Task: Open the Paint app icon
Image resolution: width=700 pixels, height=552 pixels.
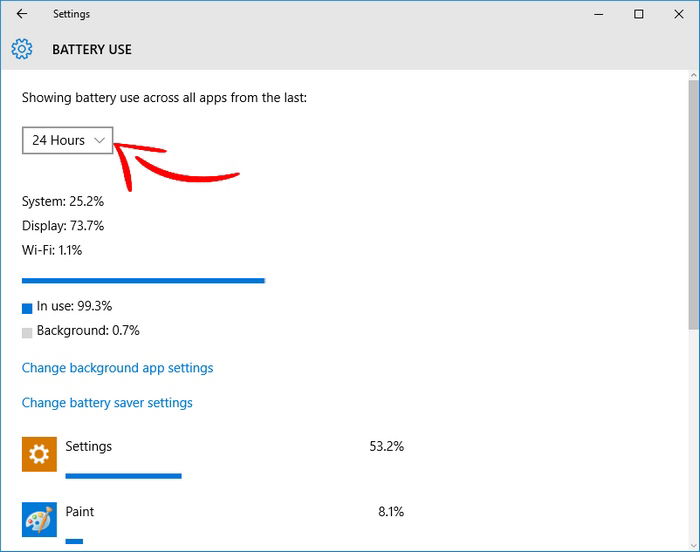Action: 39,519
